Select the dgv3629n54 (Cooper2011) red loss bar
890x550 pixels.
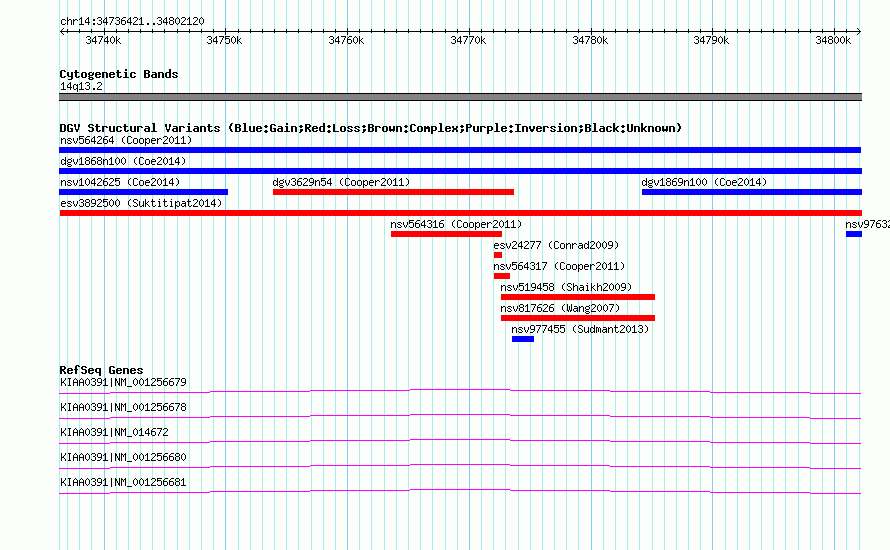[393, 192]
